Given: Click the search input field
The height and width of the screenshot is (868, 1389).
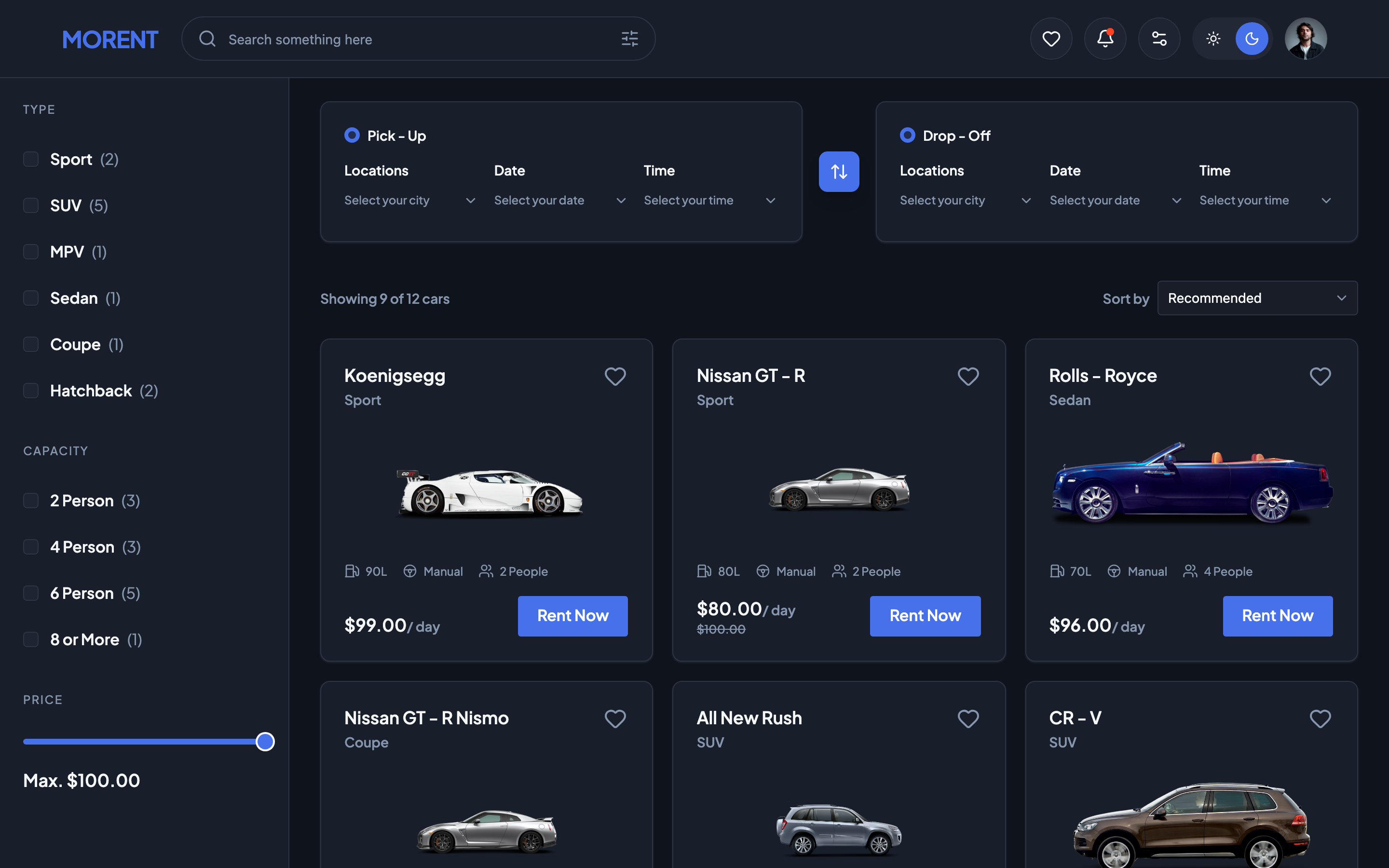Looking at the screenshot, I should pos(419,39).
